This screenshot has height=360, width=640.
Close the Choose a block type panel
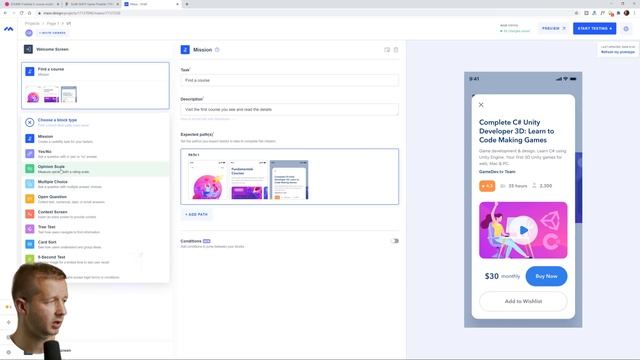29,122
